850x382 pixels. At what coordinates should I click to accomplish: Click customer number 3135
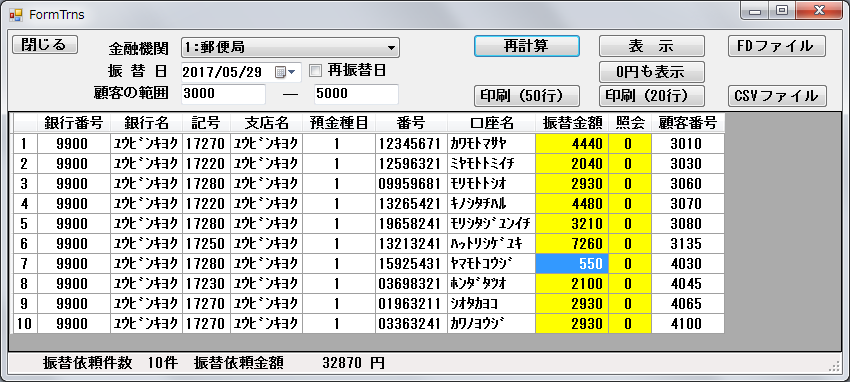688,244
